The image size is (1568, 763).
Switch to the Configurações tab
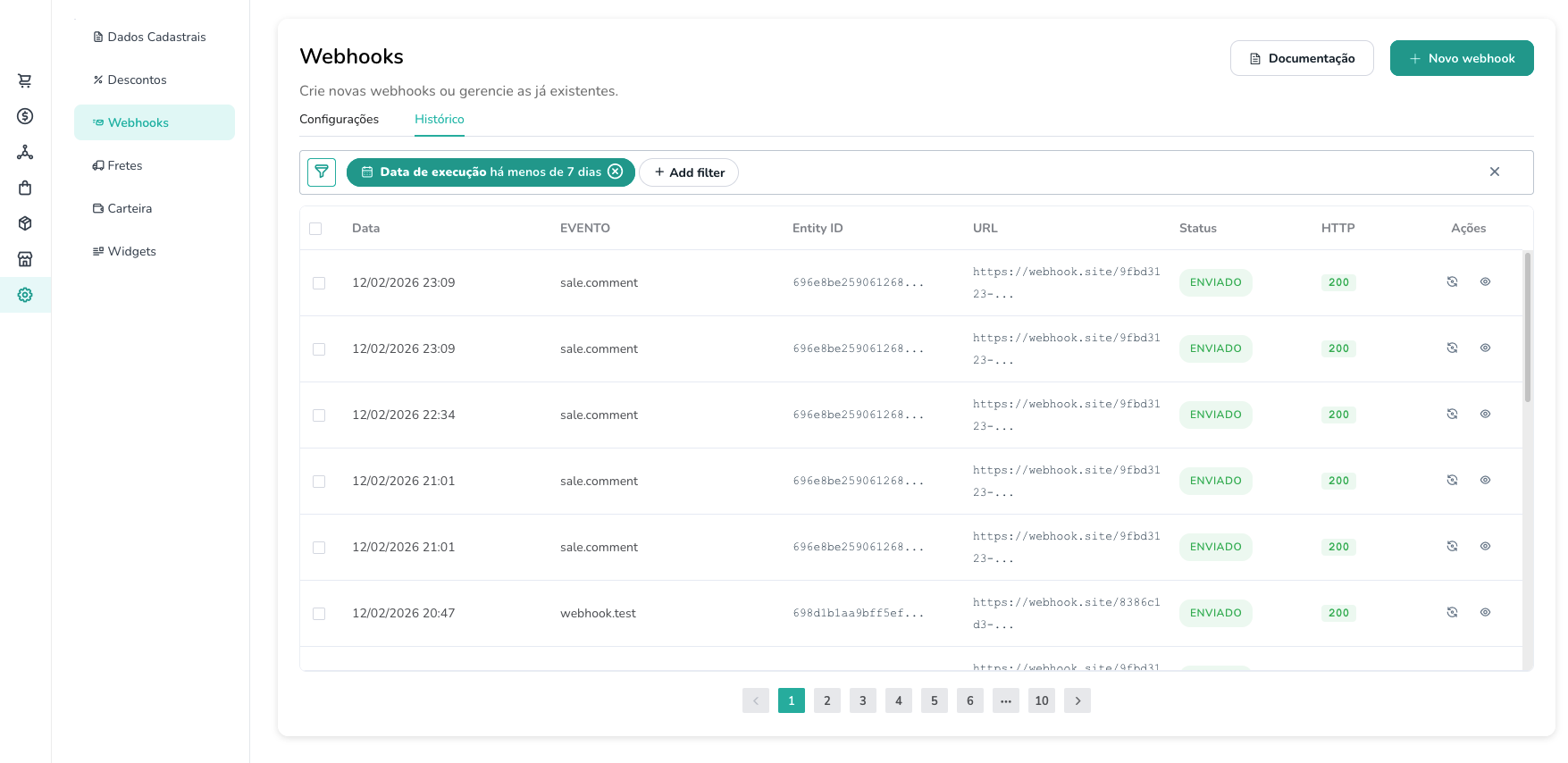pos(339,120)
